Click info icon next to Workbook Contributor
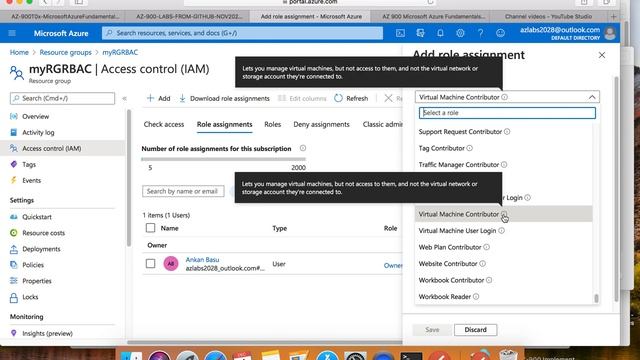This screenshot has height=360, width=640. [x=489, y=280]
